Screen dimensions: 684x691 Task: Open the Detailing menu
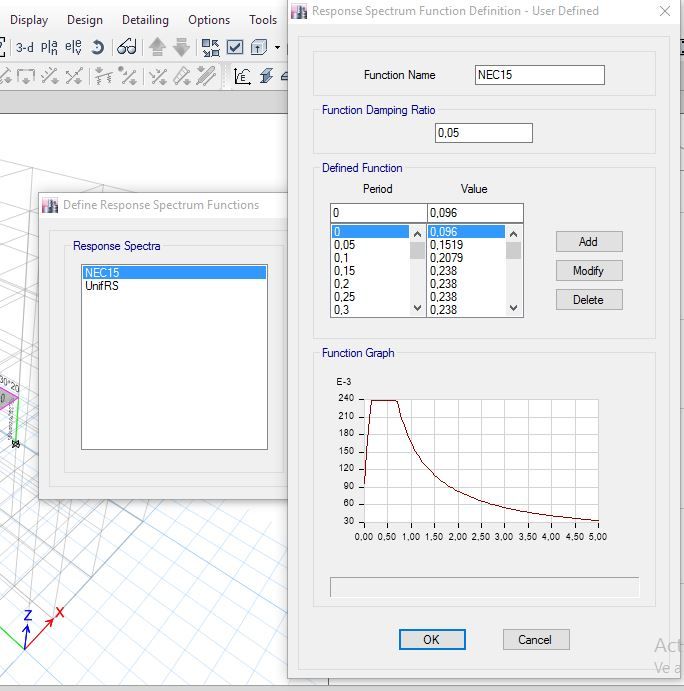[x=145, y=19]
